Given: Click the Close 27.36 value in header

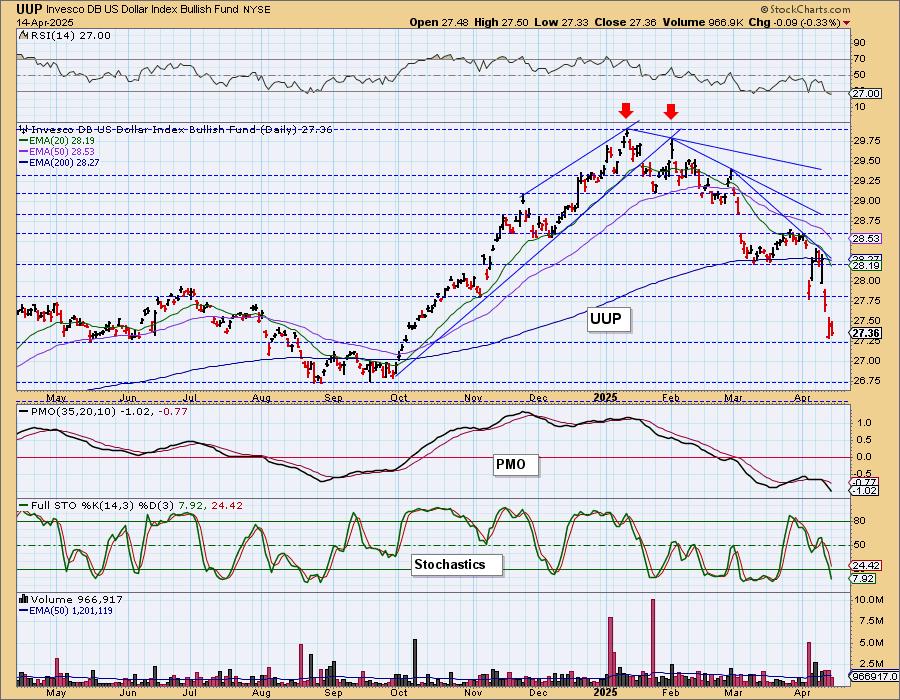Looking at the screenshot, I should pos(625,22).
